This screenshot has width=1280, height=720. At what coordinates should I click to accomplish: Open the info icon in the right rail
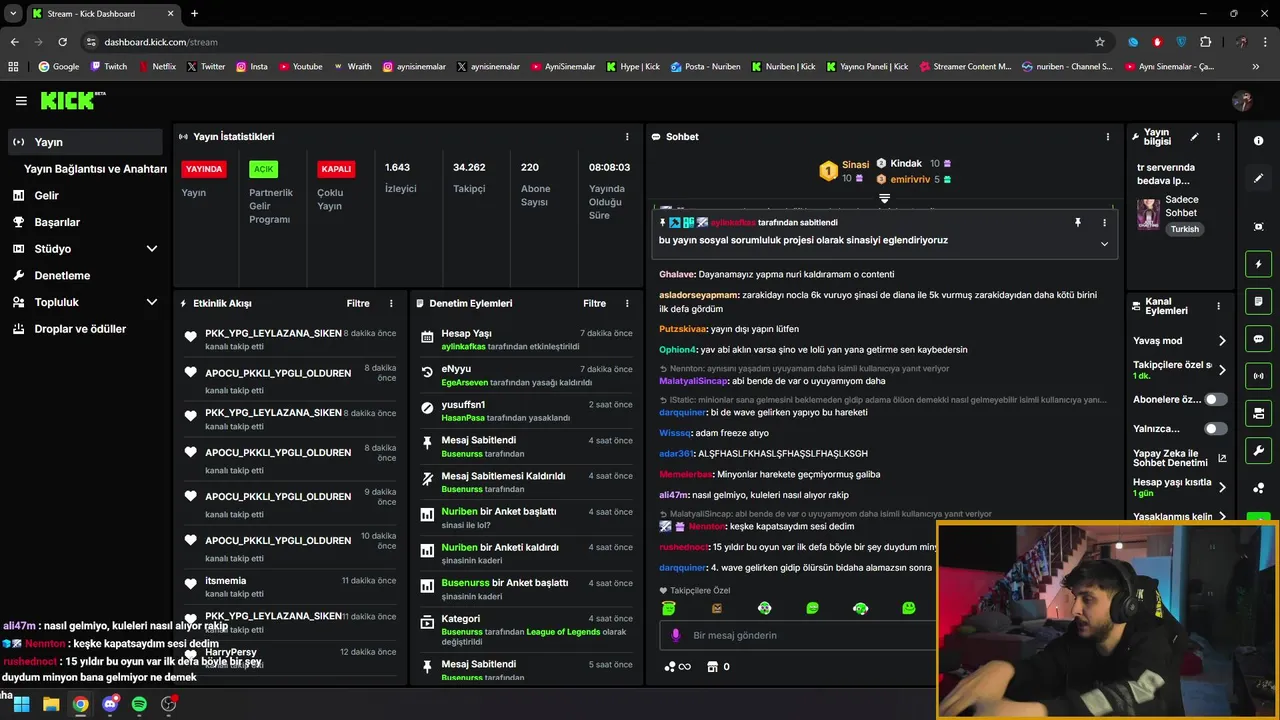pos(1258,141)
